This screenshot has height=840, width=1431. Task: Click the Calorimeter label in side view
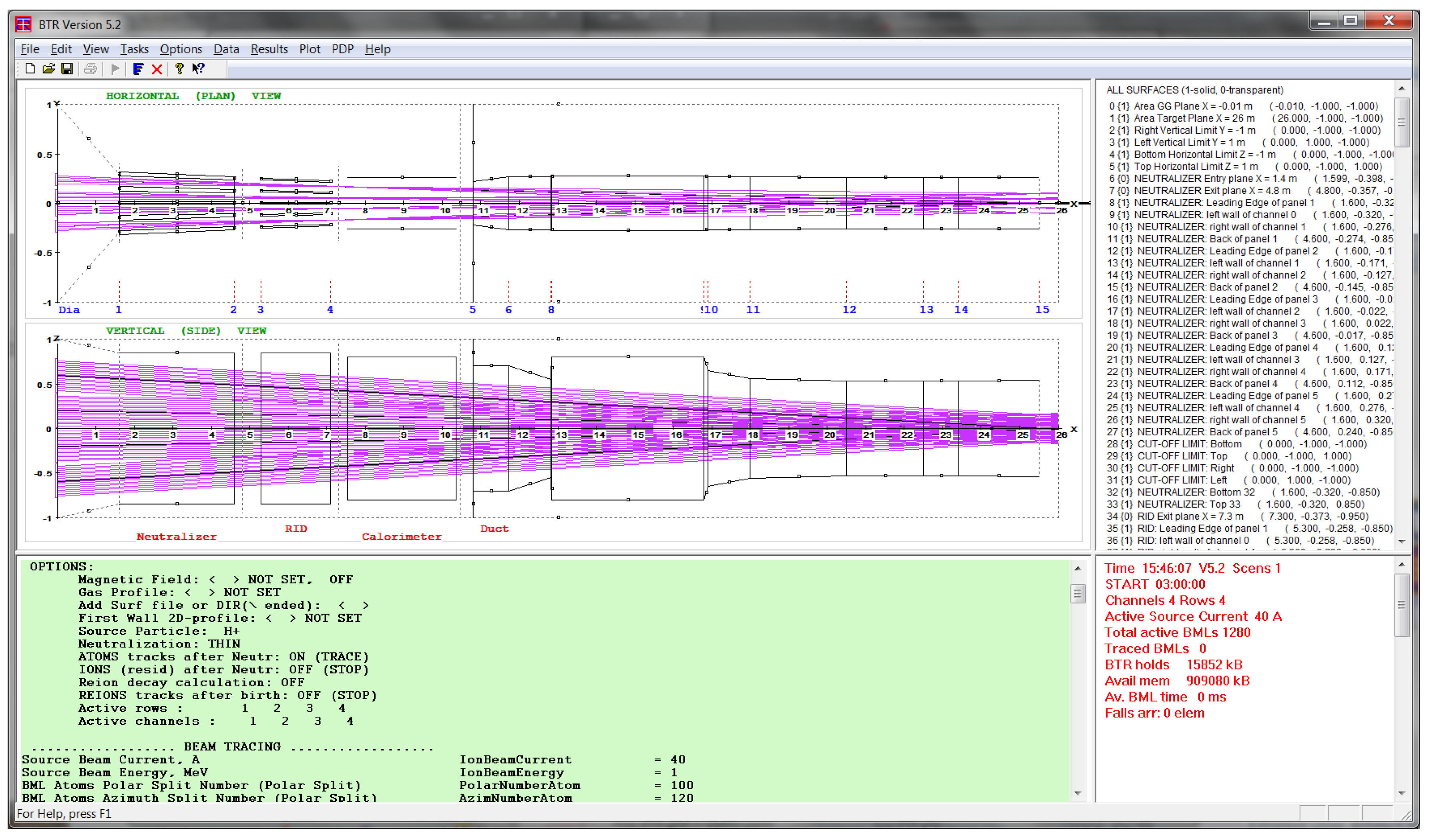click(x=402, y=537)
